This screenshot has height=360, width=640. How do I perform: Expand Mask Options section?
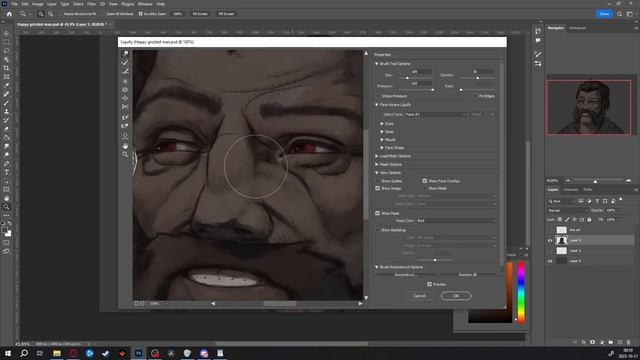pyautogui.click(x=377, y=164)
